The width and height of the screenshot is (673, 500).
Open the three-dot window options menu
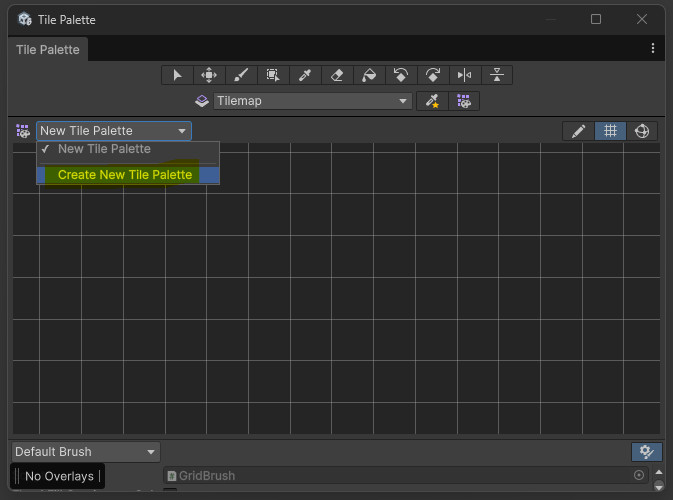(x=653, y=48)
